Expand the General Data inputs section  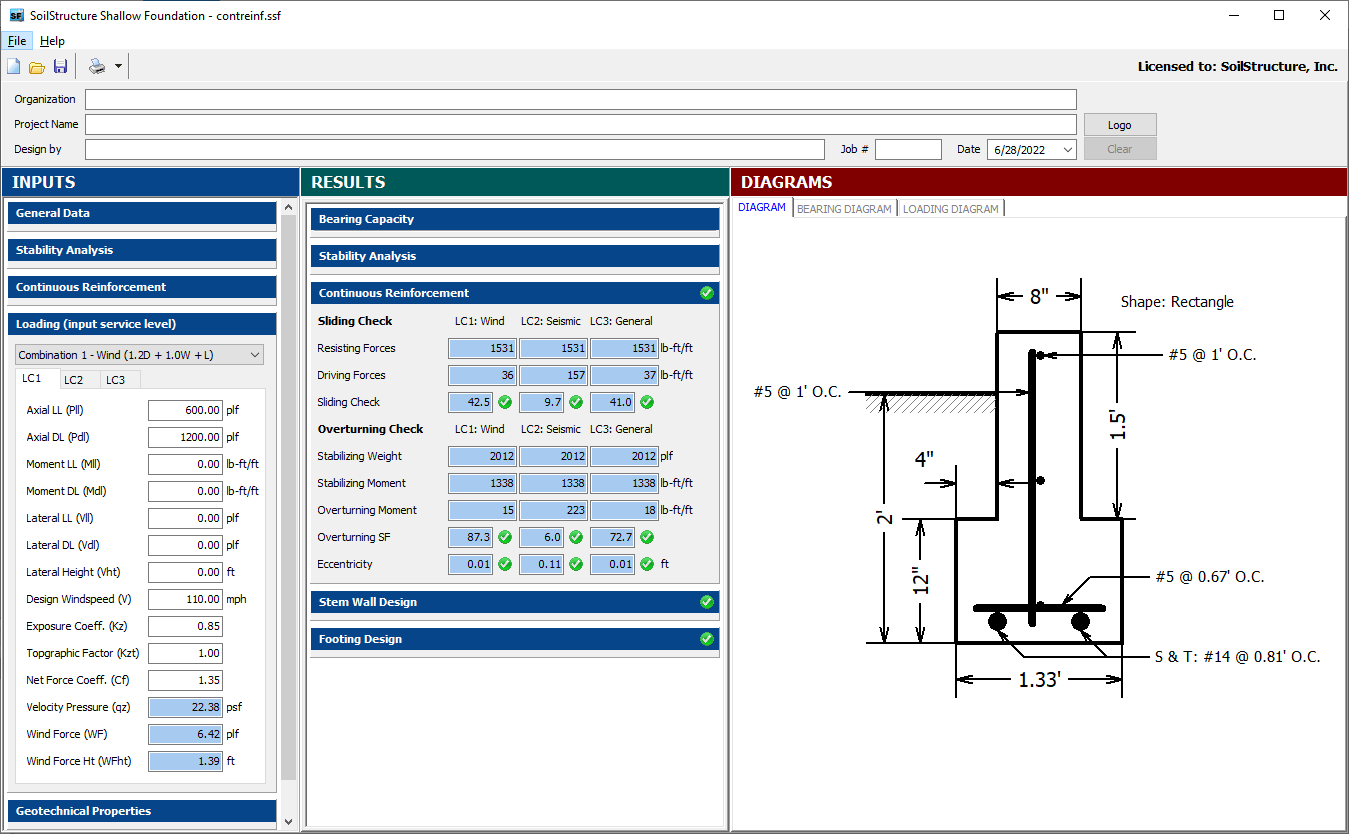coord(141,213)
